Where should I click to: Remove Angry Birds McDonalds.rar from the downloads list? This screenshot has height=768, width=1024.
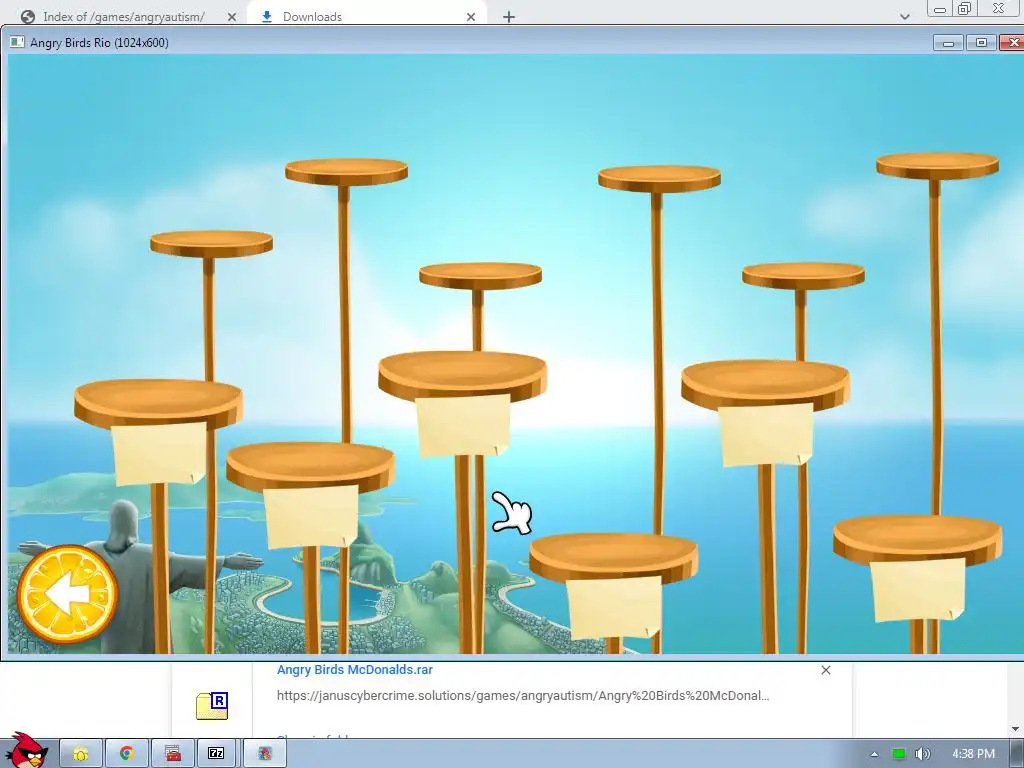(x=825, y=670)
